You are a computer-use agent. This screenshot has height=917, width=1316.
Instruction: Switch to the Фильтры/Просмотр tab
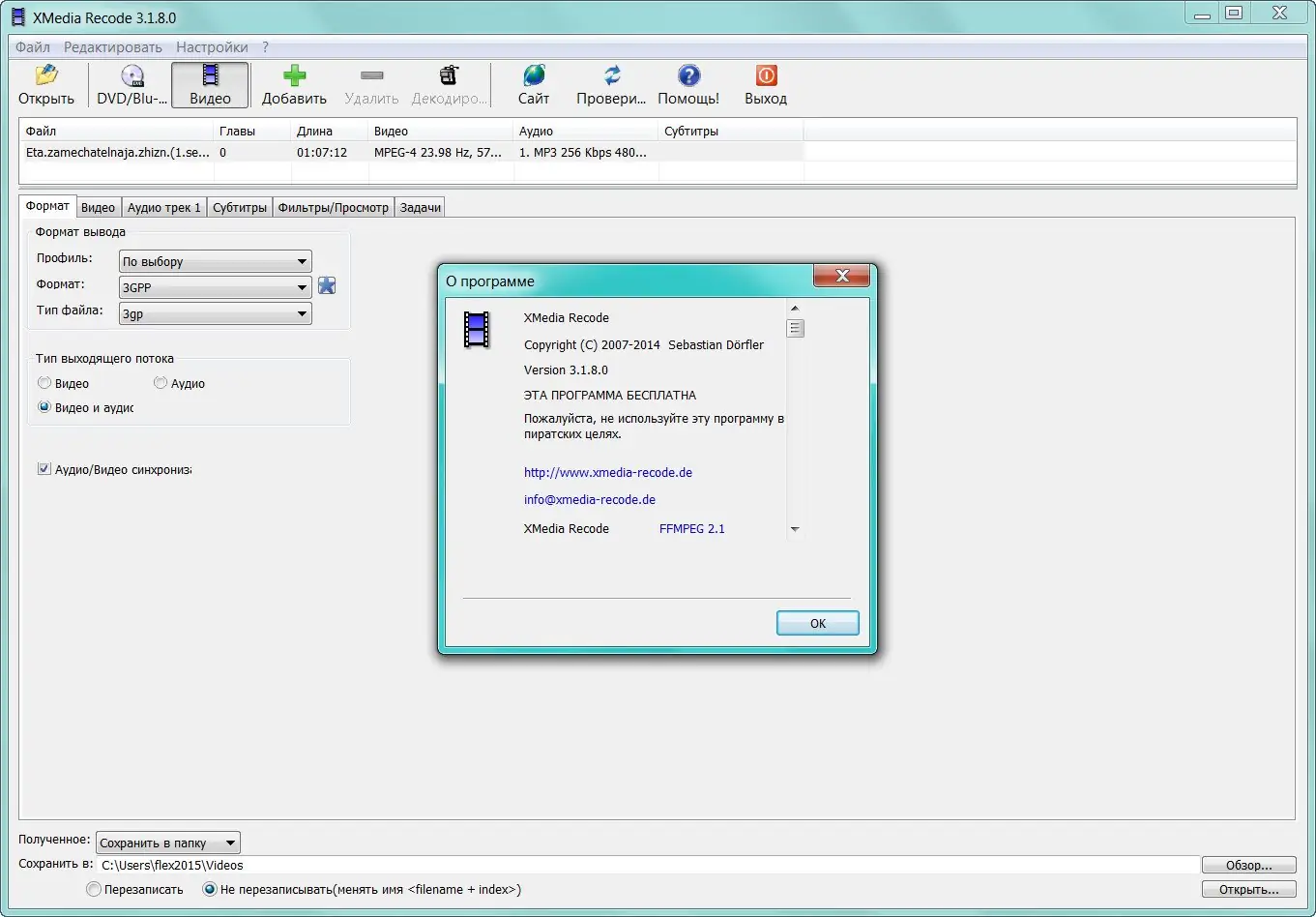click(334, 207)
